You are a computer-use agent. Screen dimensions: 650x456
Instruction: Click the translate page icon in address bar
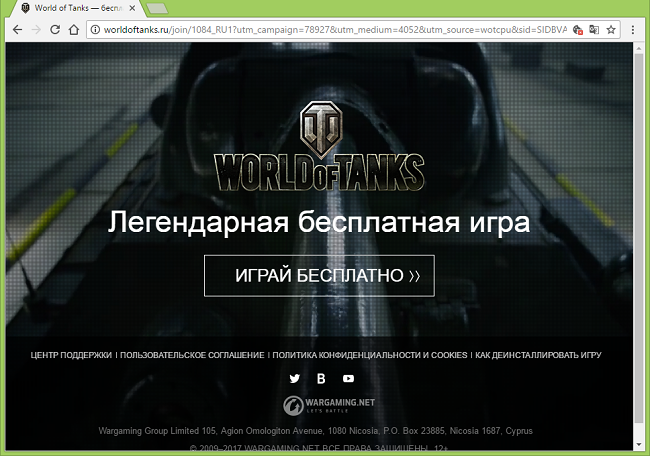(x=596, y=30)
